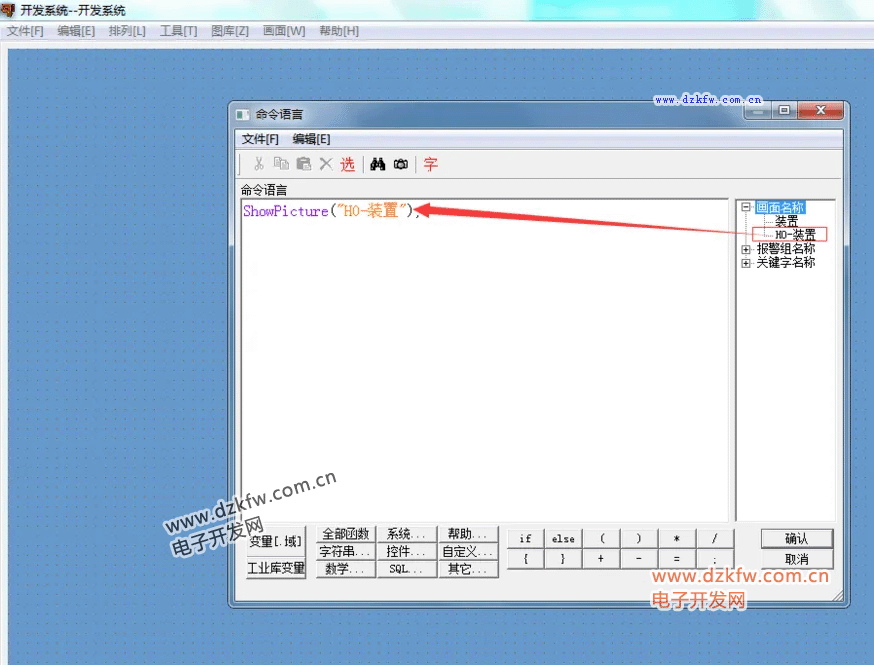
Task: Expand the 报警组名称 tree node
Action: 746,249
